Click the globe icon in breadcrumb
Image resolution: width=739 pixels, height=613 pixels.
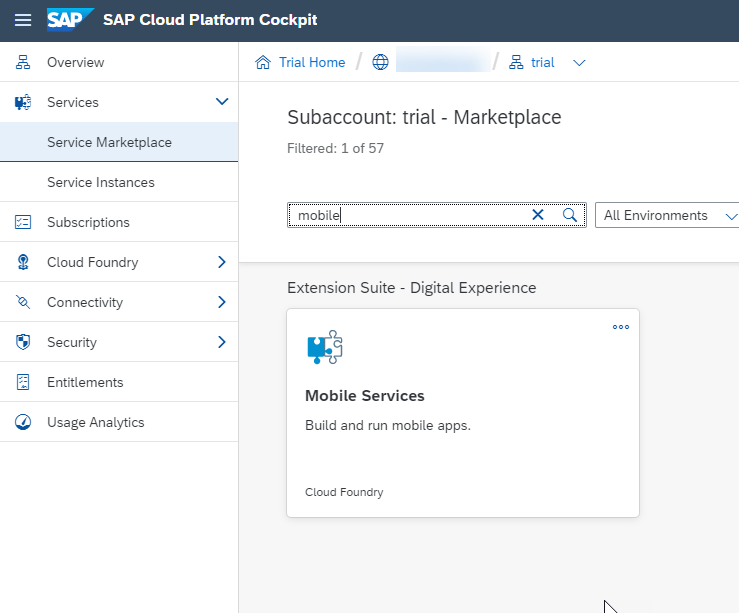pyautogui.click(x=380, y=62)
